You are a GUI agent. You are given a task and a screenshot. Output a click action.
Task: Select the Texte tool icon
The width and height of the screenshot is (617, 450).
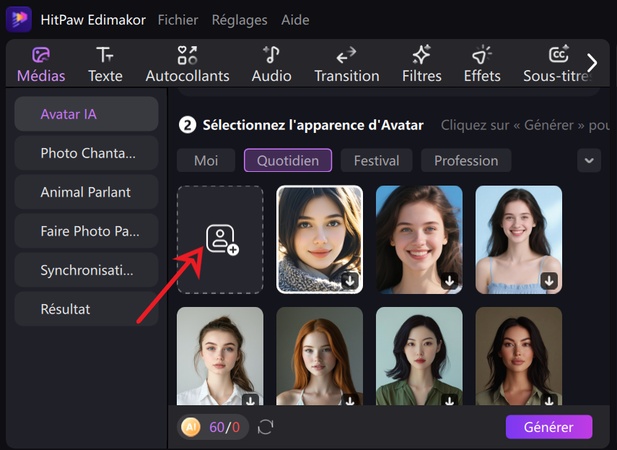pyautogui.click(x=105, y=55)
